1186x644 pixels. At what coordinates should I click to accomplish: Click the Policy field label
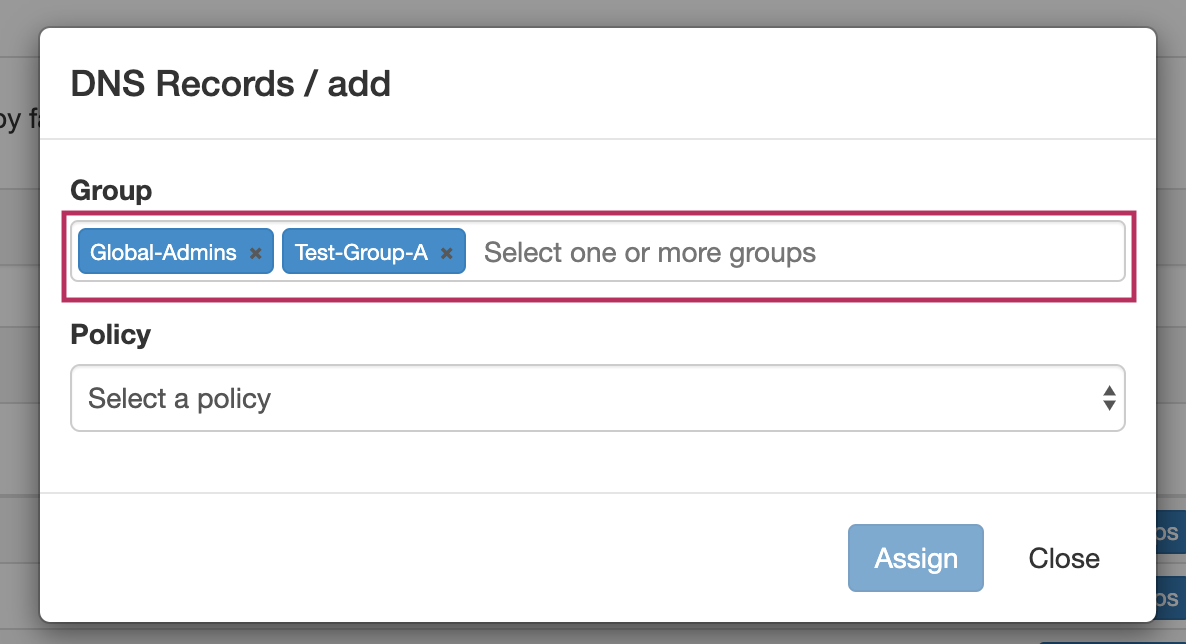tap(111, 334)
